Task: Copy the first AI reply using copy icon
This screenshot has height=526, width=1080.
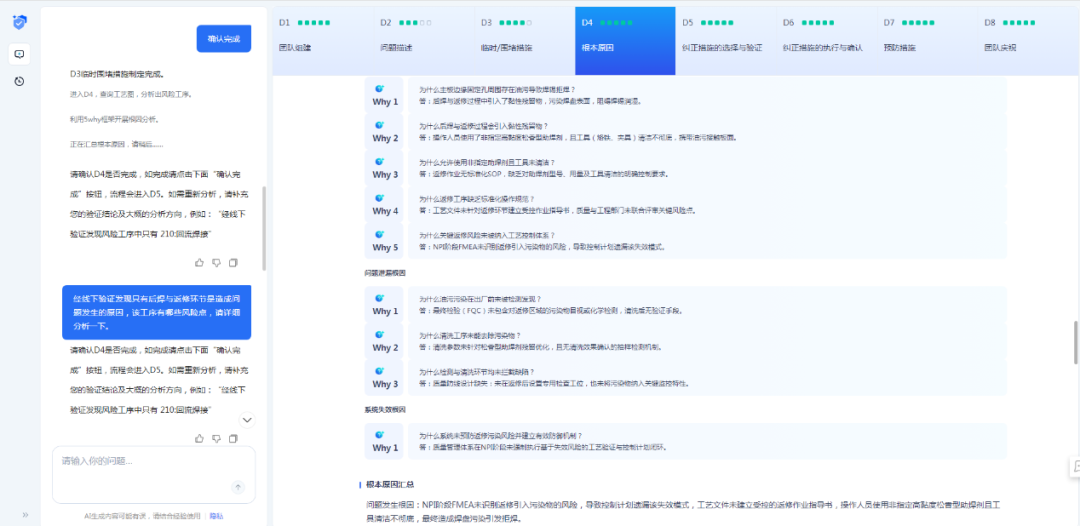Action: (233, 262)
